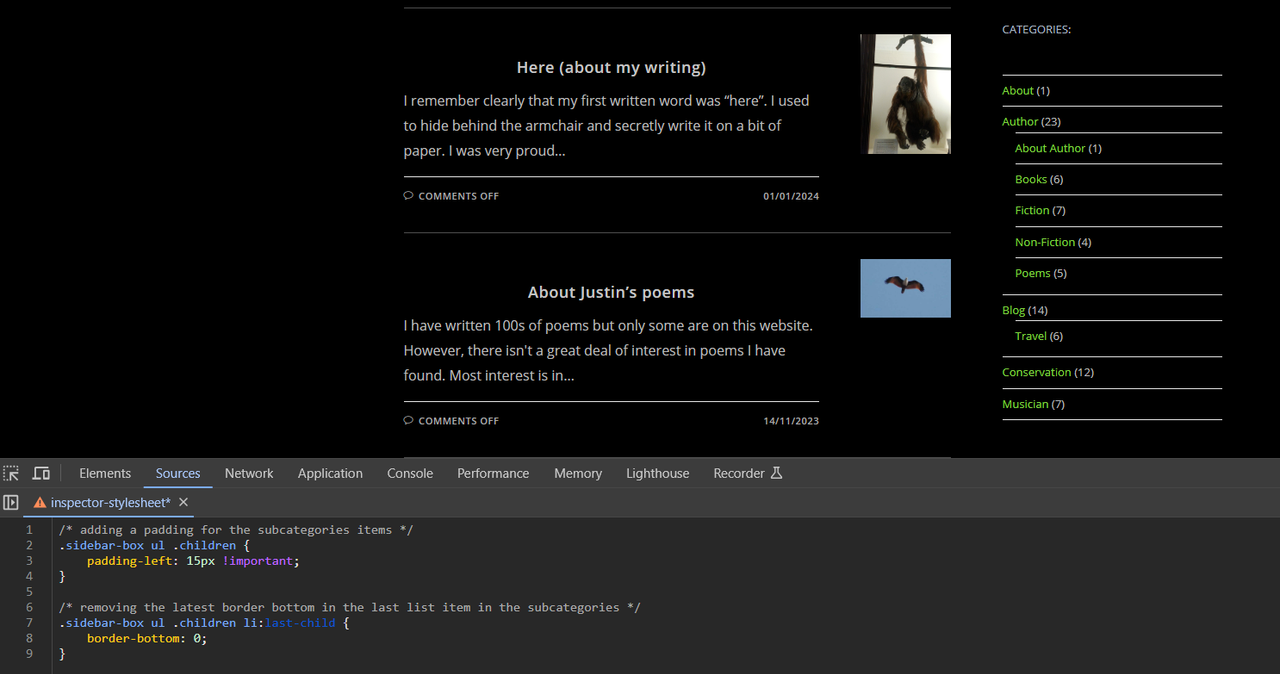Click 'COMMENTS OFF' under first post
Screen dimensions: 1280x674
(x=458, y=196)
